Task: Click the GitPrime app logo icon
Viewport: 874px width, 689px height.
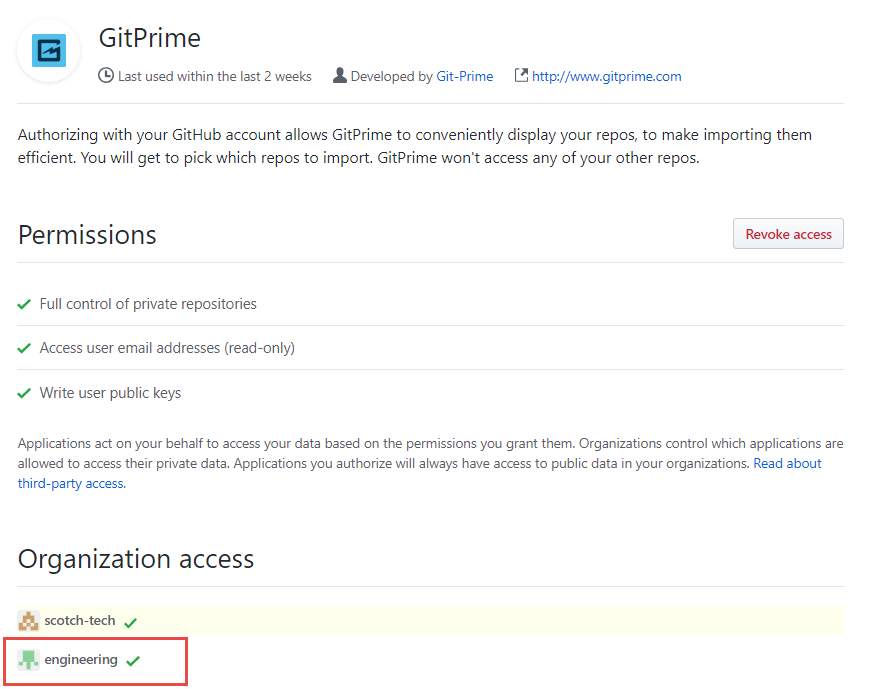Action: pos(49,51)
